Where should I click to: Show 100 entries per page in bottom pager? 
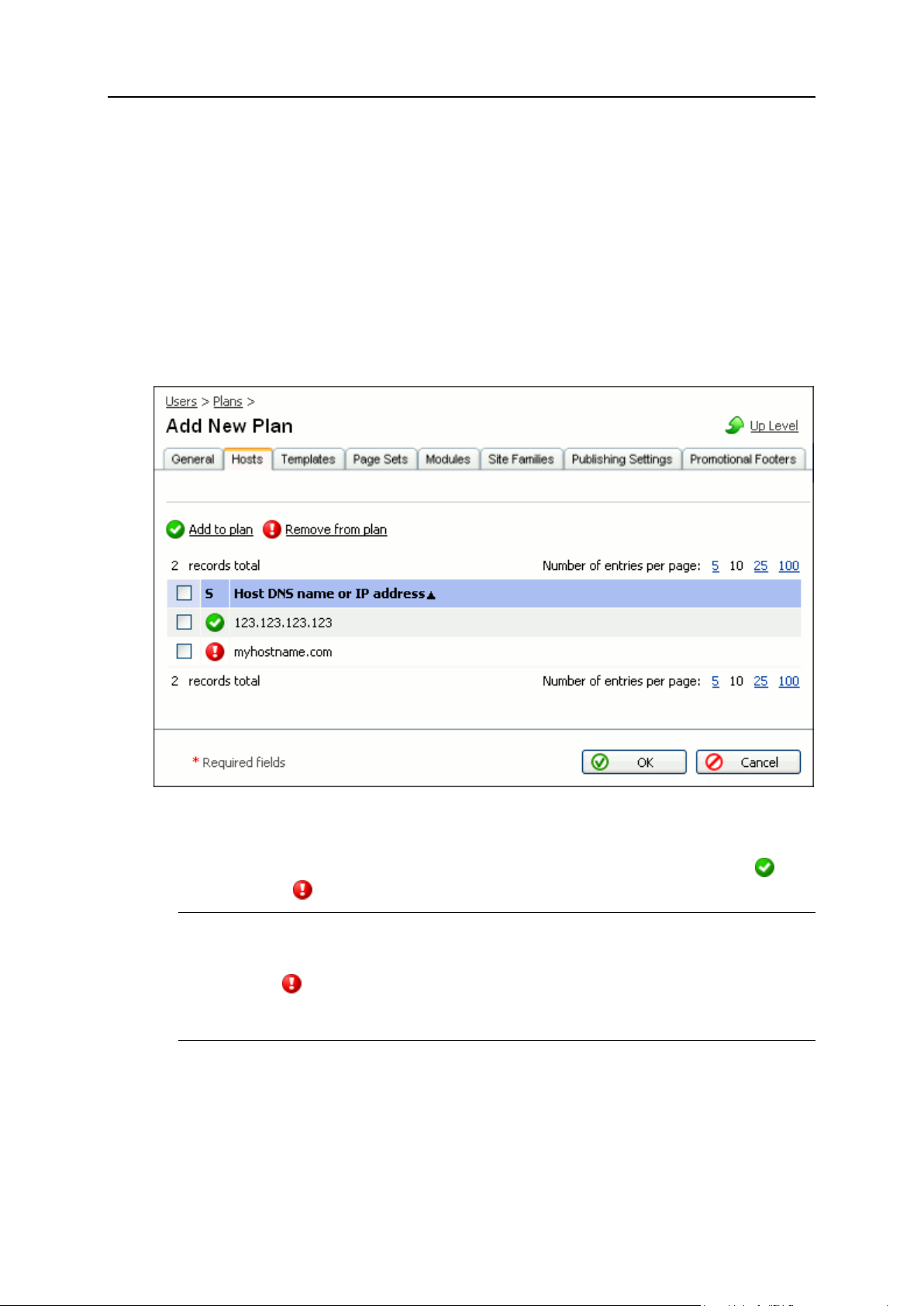click(x=789, y=682)
